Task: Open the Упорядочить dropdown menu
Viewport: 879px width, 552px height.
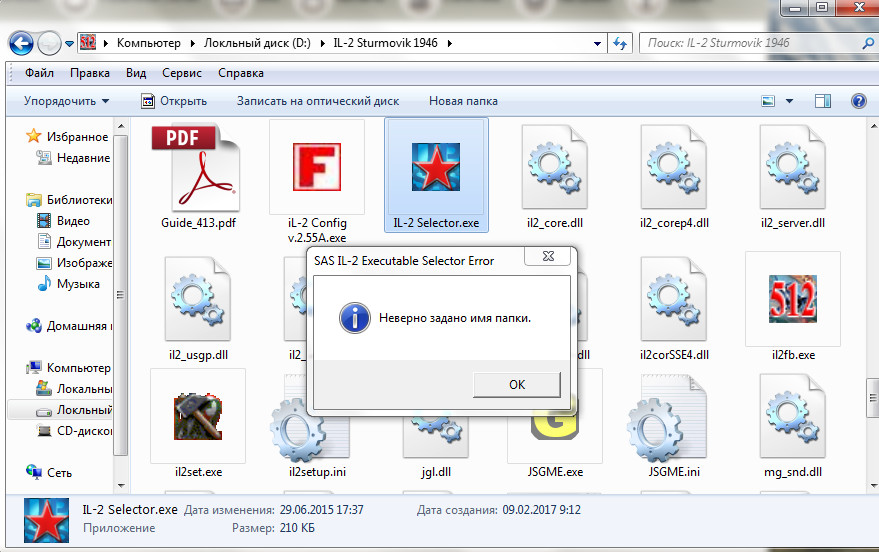Action: pos(66,101)
